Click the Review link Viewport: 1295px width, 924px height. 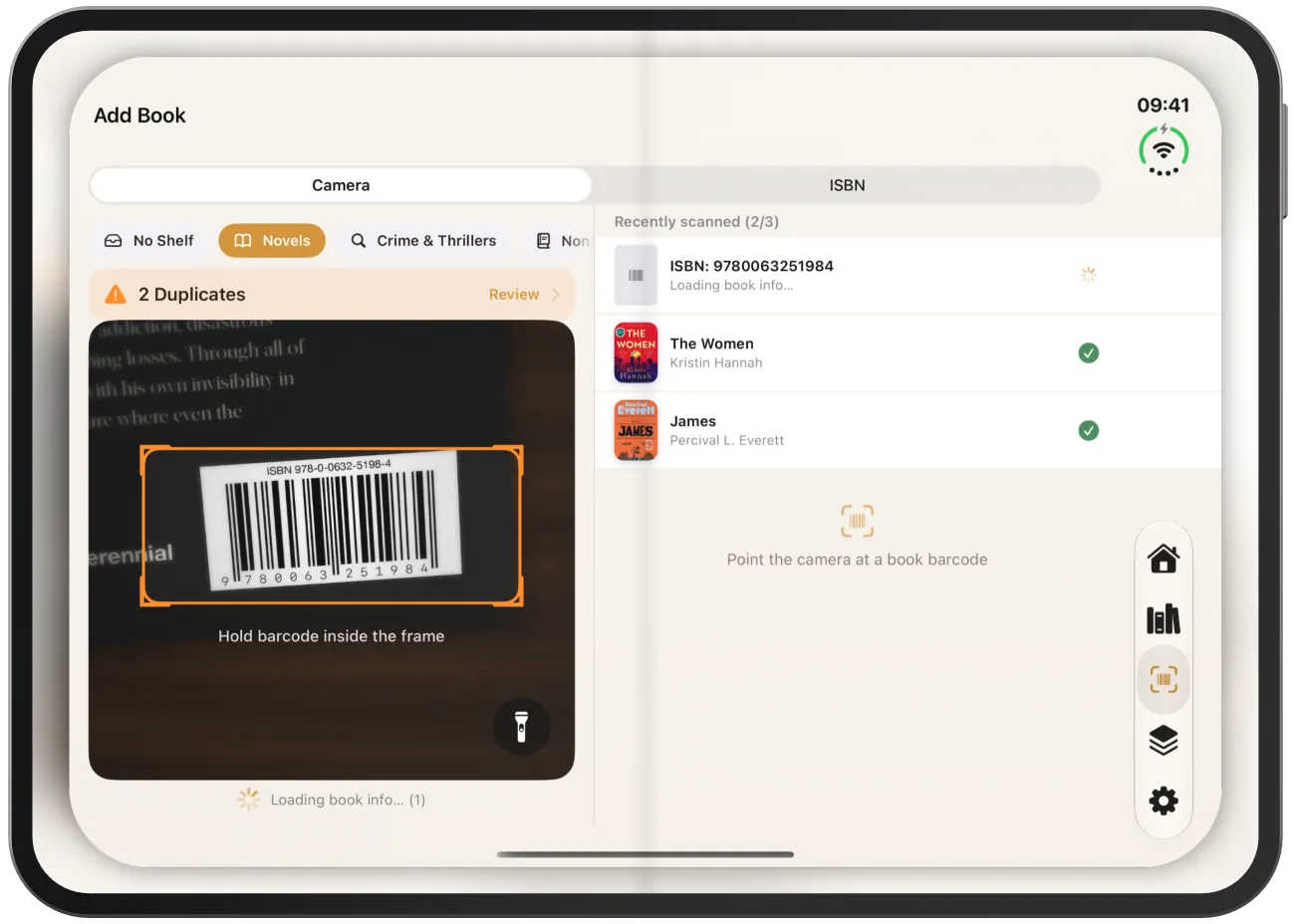click(x=514, y=295)
